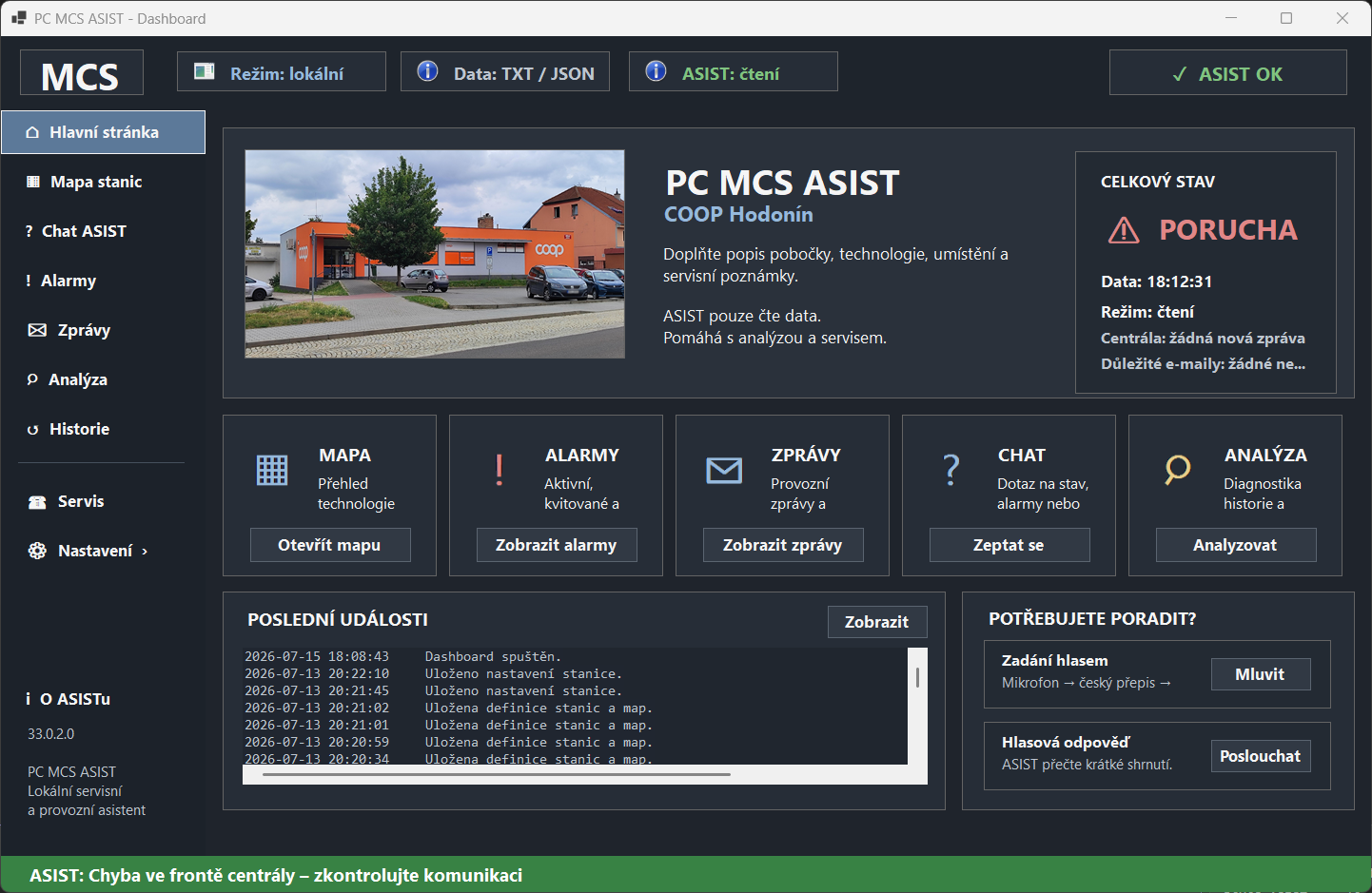The image size is (1372, 893).
Task: Click the phone icon next to Servis
Action: point(37,502)
